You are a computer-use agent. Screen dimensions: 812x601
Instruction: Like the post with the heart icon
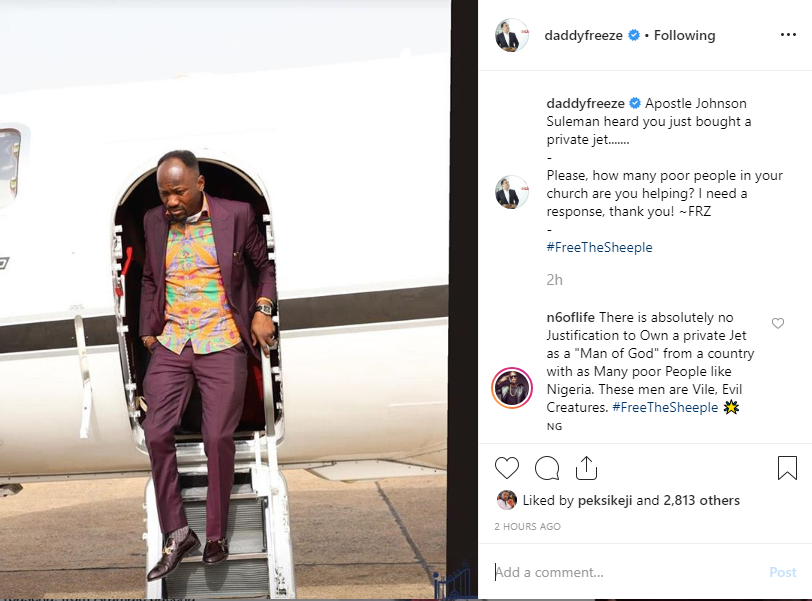pyautogui.click(x=506, y=468)
